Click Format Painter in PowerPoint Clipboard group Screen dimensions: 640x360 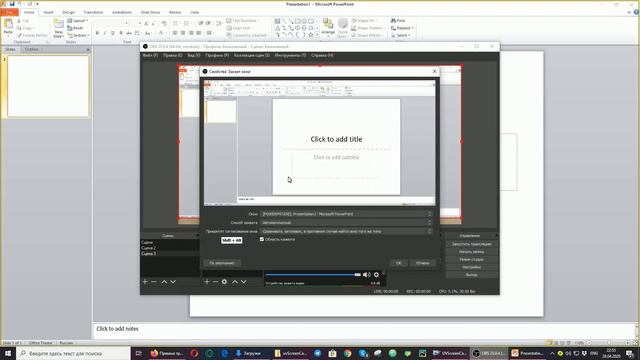click(x=32, y=36)
